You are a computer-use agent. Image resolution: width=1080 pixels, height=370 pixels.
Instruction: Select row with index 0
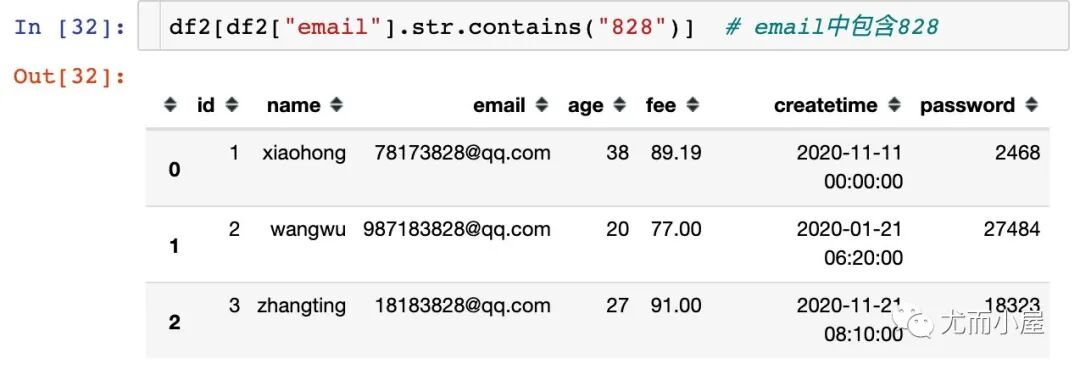(x=597, y=167)
